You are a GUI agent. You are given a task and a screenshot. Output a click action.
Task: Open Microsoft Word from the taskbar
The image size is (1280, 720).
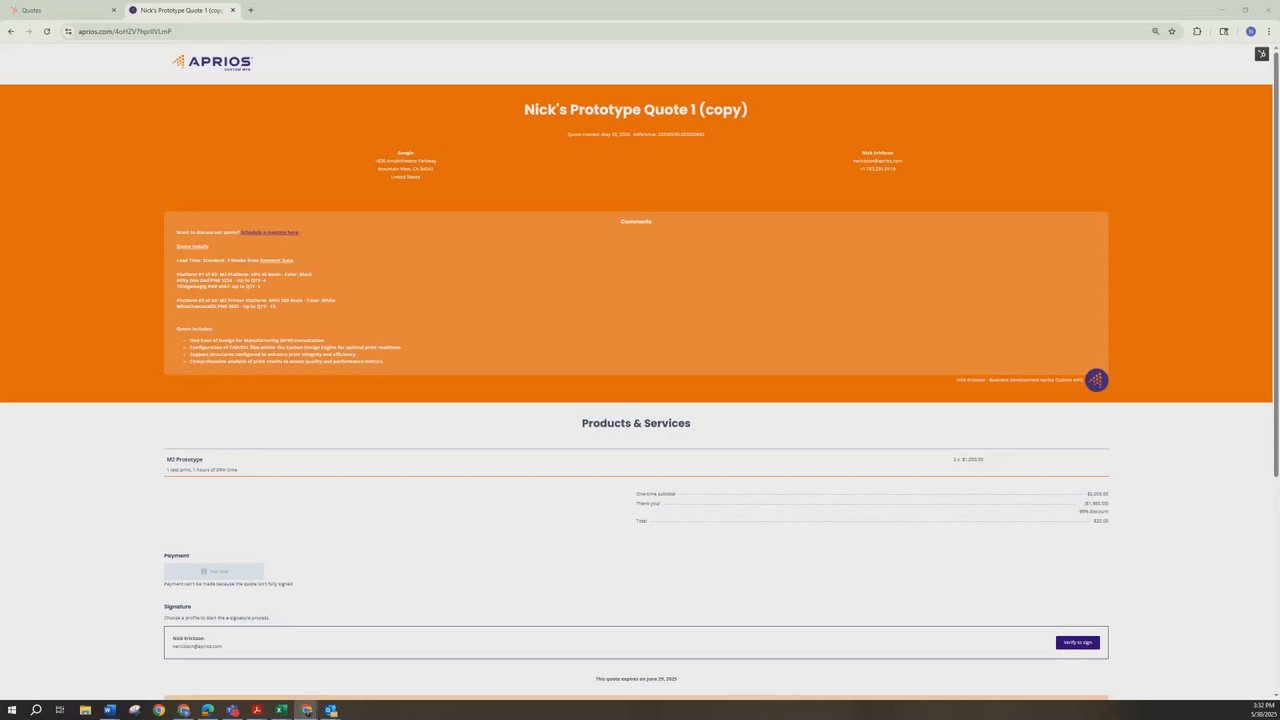[x=110, y=710]
